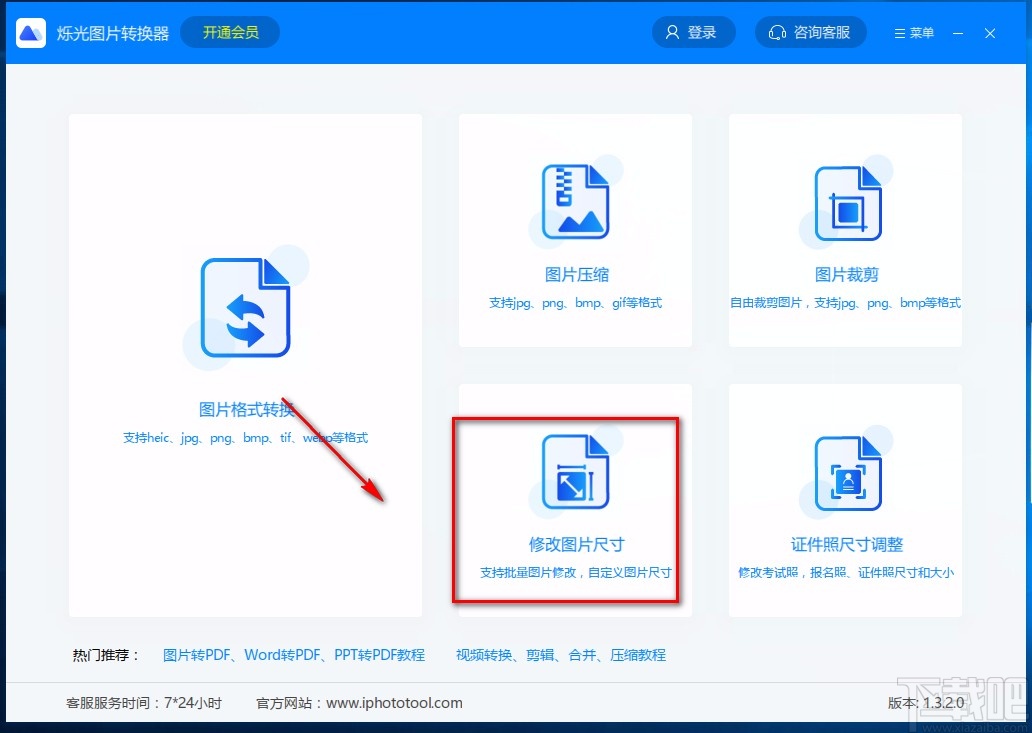Click the headset icon beside 咨询客服
Viewport: 1032px width, 733px height.
pyautogui.click(x=778, y=31)
